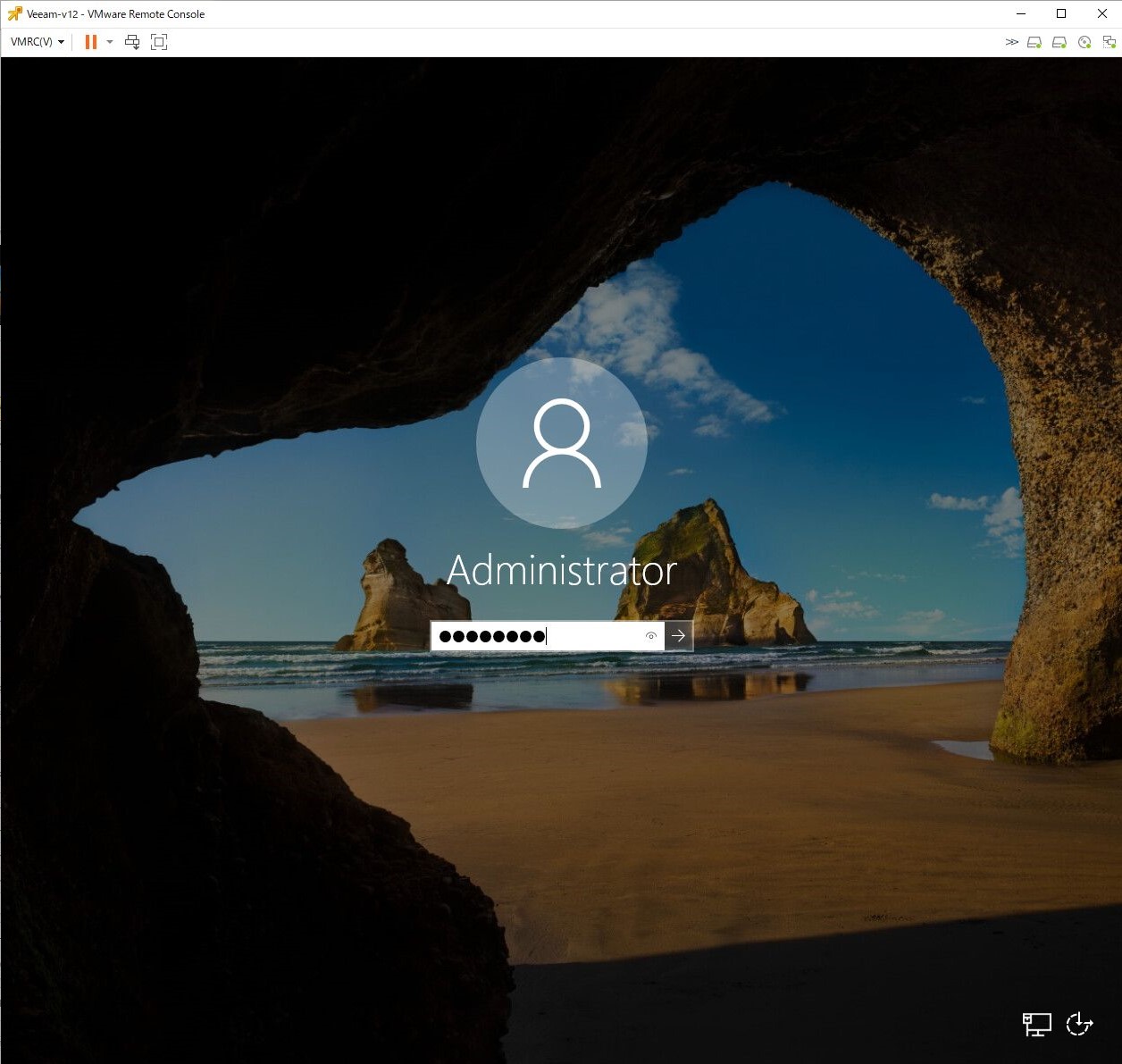Send Ctrl+Alt+Del to the virtual machine
Image resolution: width=1122 pixels, height=1064 pixels.
pyautogui.click(x=132, y=42)
